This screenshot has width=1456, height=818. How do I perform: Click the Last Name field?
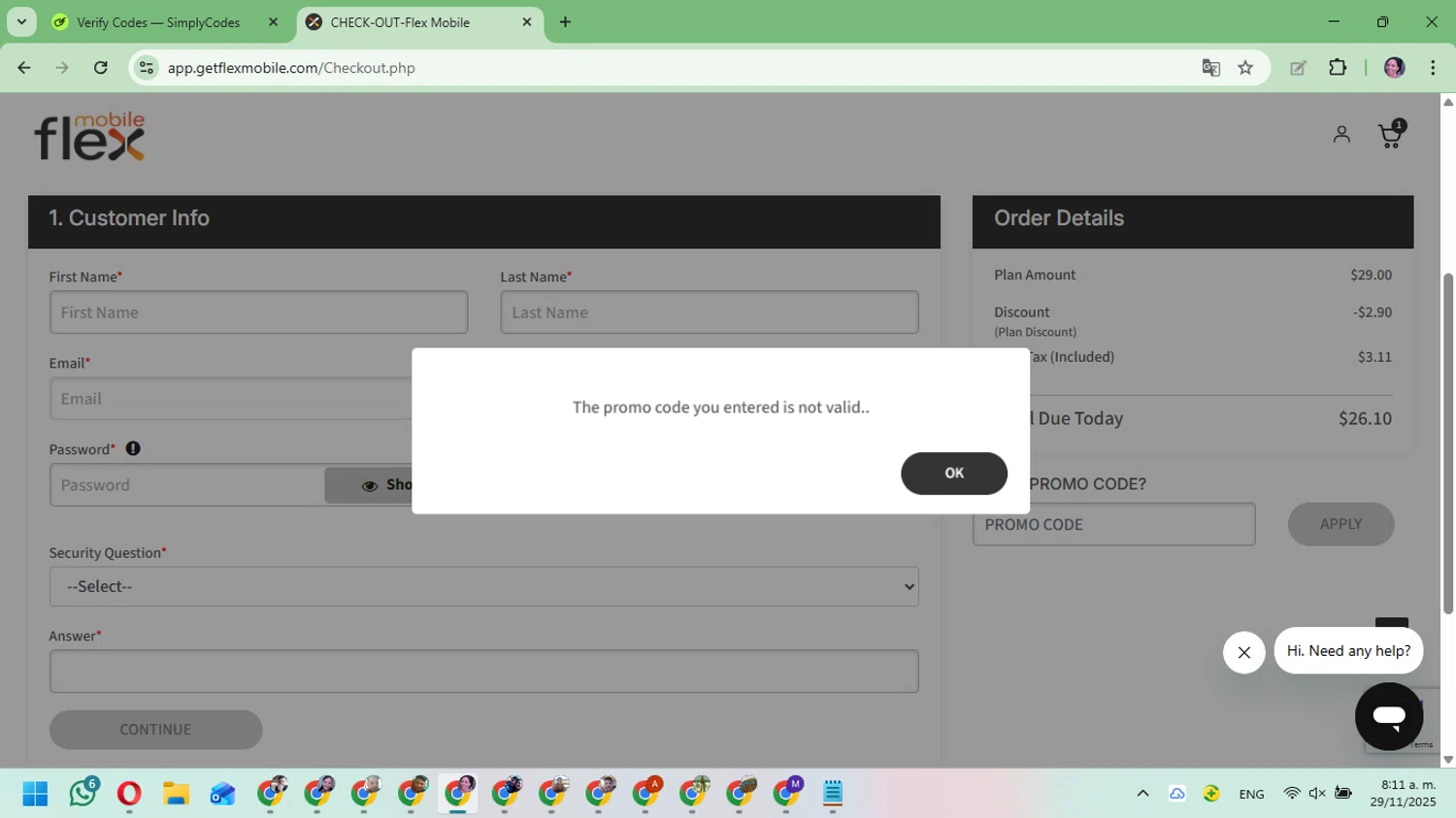pos(710,312)
